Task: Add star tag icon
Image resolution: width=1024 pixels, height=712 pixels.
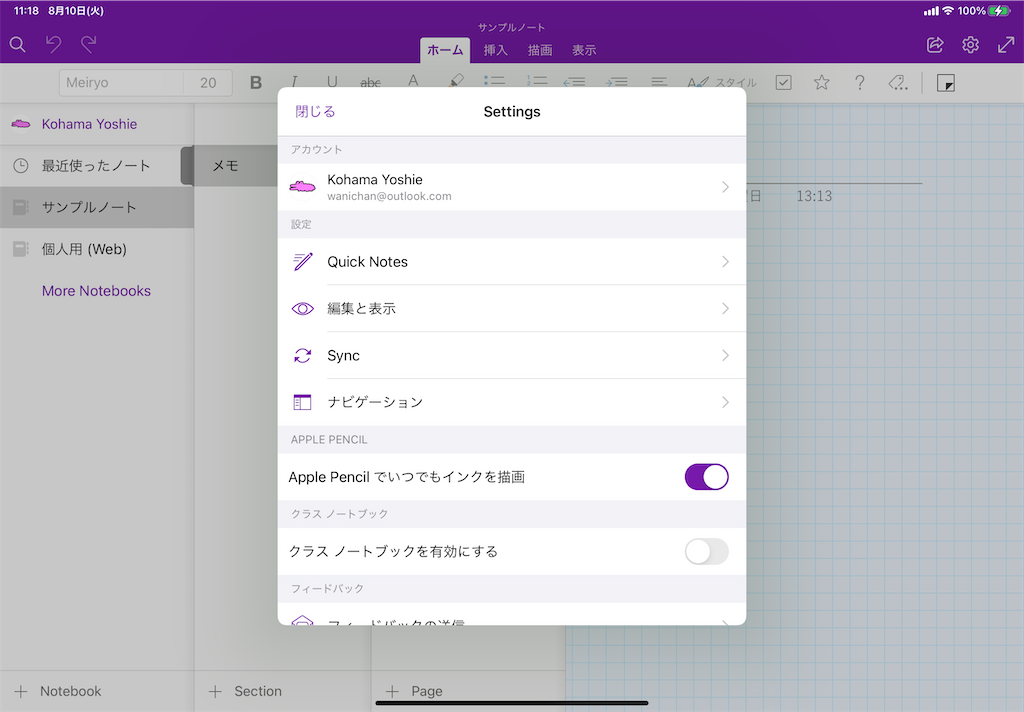Action: coord(822,82)
